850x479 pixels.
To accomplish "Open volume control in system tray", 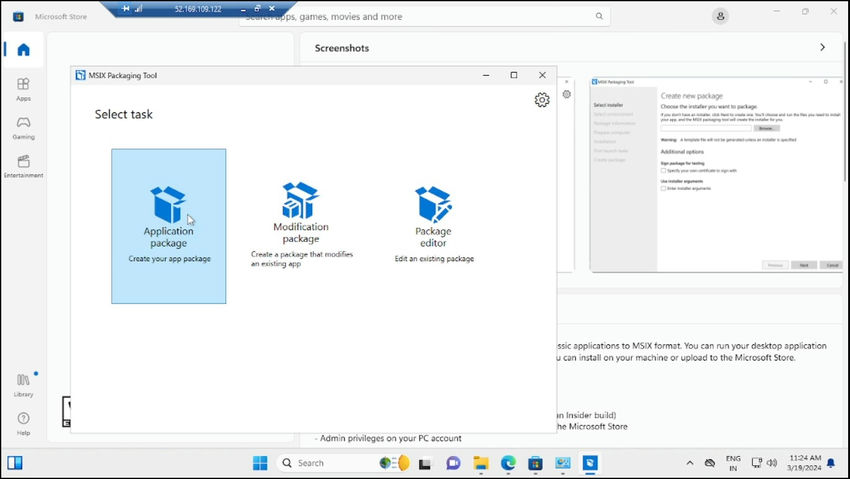I will 772,463.
